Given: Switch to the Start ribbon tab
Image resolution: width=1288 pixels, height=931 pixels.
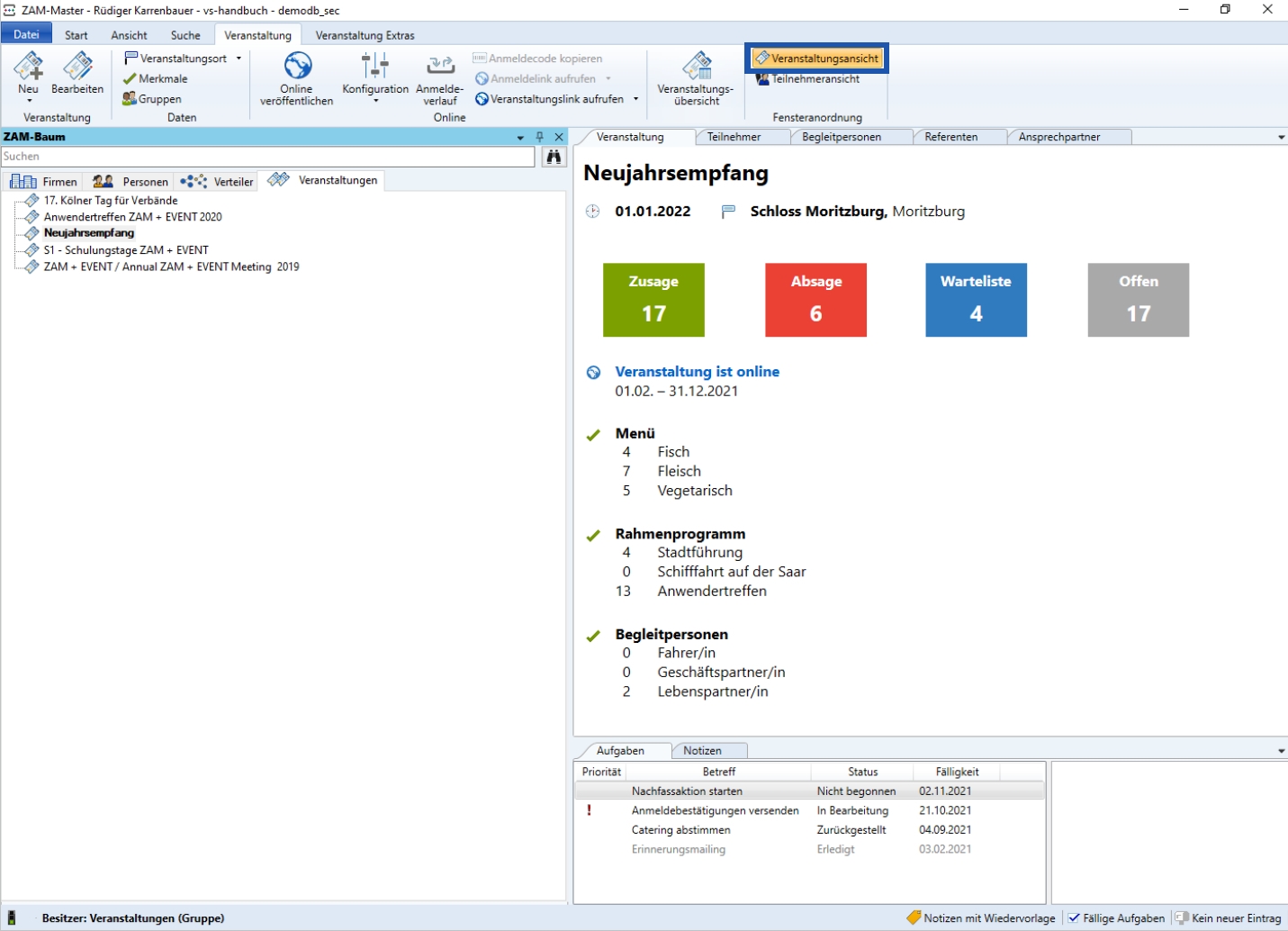Looking at the screenshot, I should click(x=77, y=35).
